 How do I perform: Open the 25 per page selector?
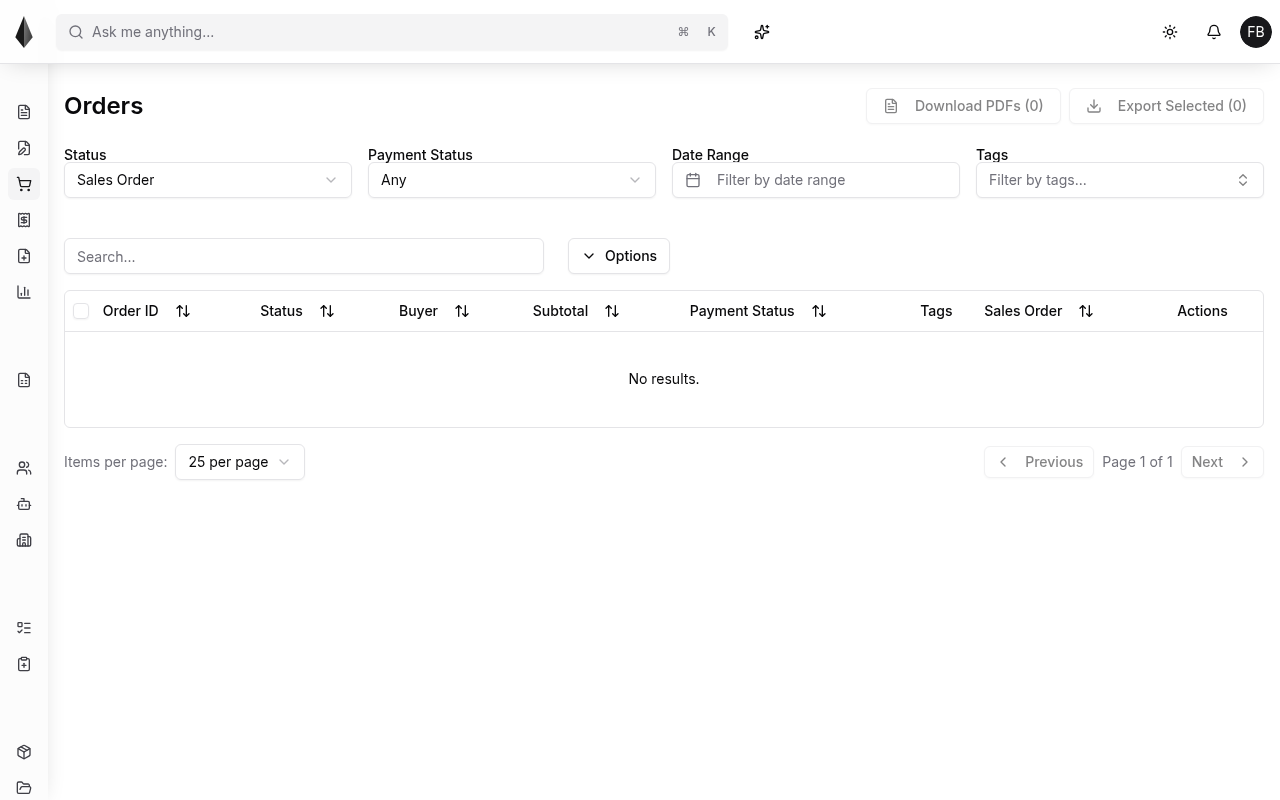click(x=240, y=462)
